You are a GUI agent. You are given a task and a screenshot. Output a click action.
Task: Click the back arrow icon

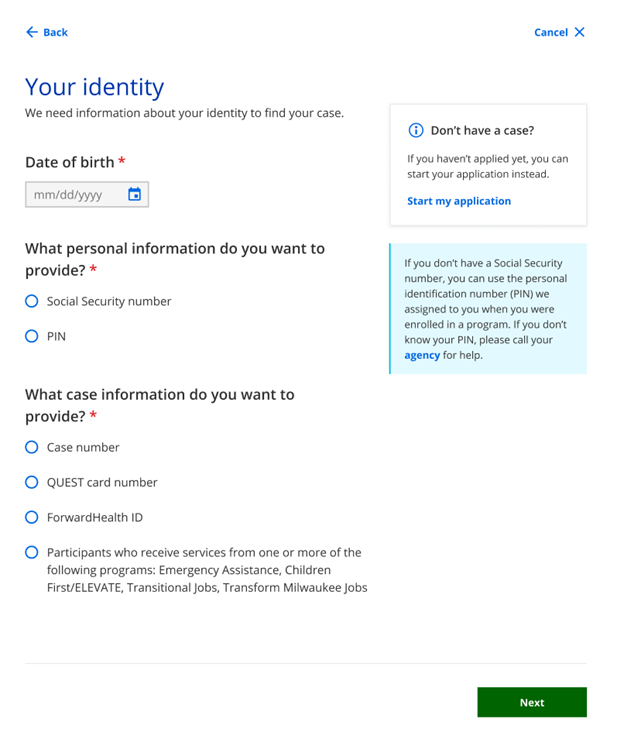pos(31,32)
